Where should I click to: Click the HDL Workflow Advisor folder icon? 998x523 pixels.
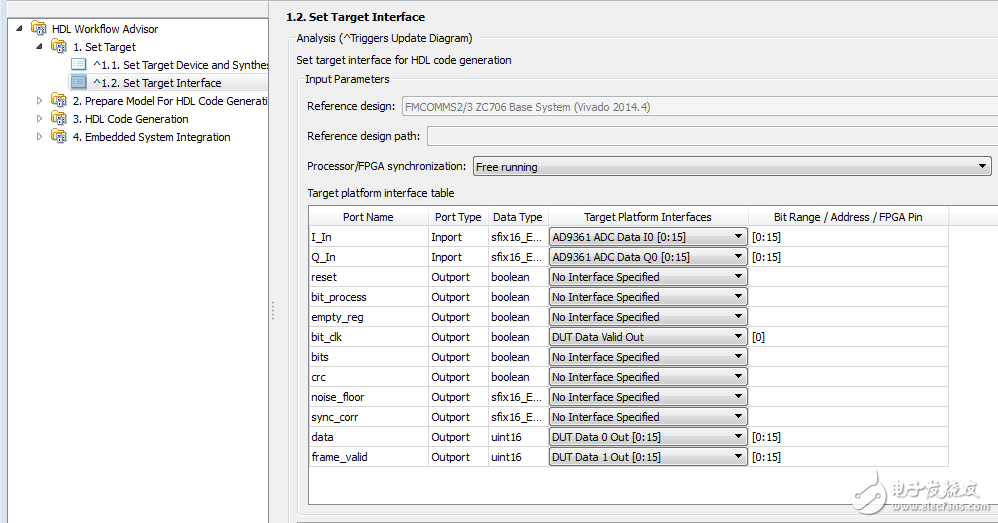39,28
